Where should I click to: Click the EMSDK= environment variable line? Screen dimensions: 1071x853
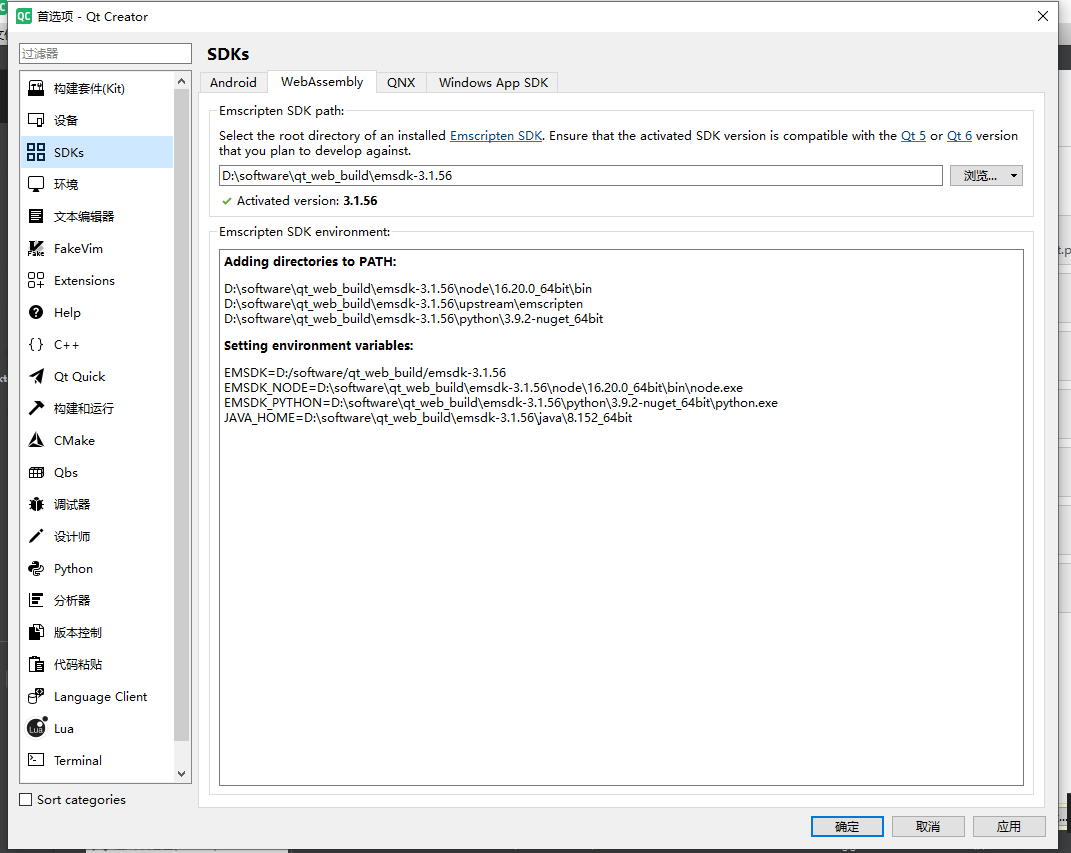pos(365,373)
